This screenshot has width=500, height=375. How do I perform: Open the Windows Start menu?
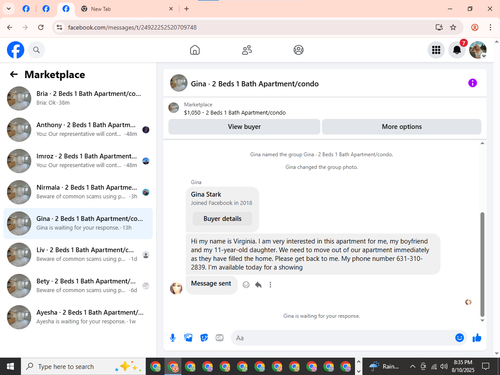(x=10, y=367)
